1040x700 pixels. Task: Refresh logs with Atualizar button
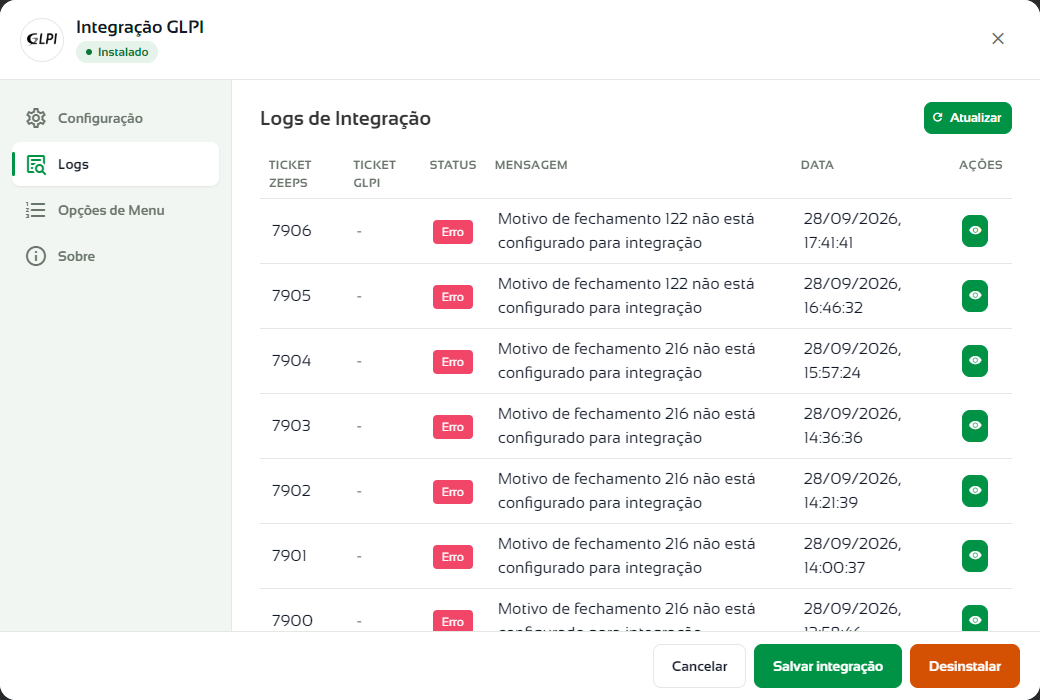coord(967,118)
